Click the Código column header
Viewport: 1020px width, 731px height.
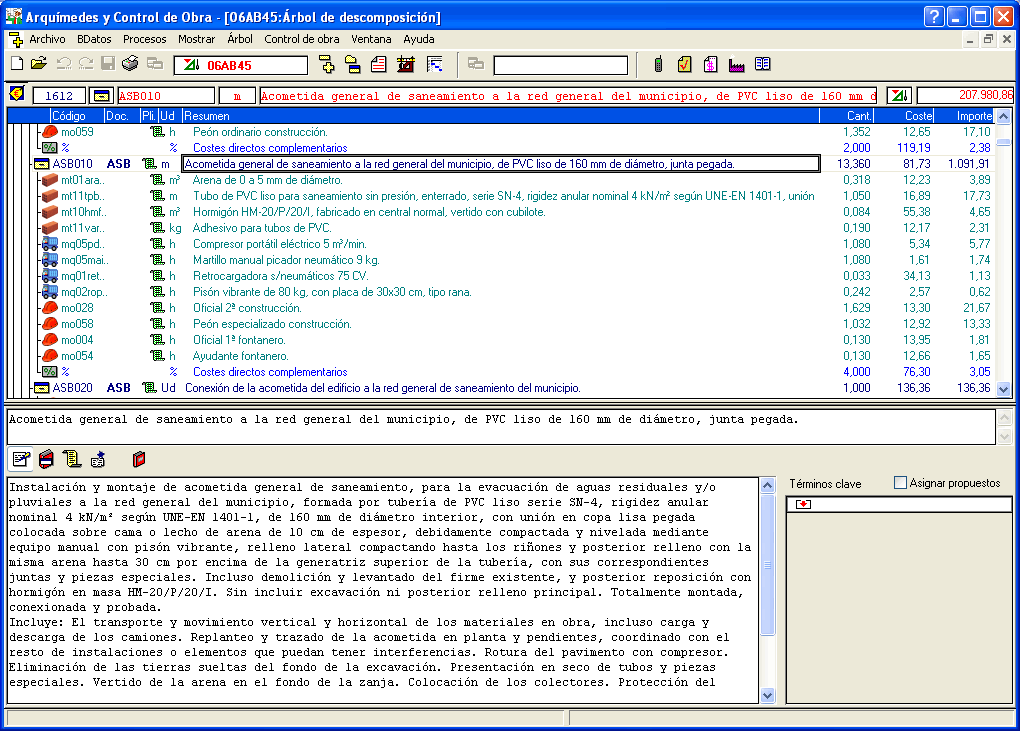tap(77, 116)
